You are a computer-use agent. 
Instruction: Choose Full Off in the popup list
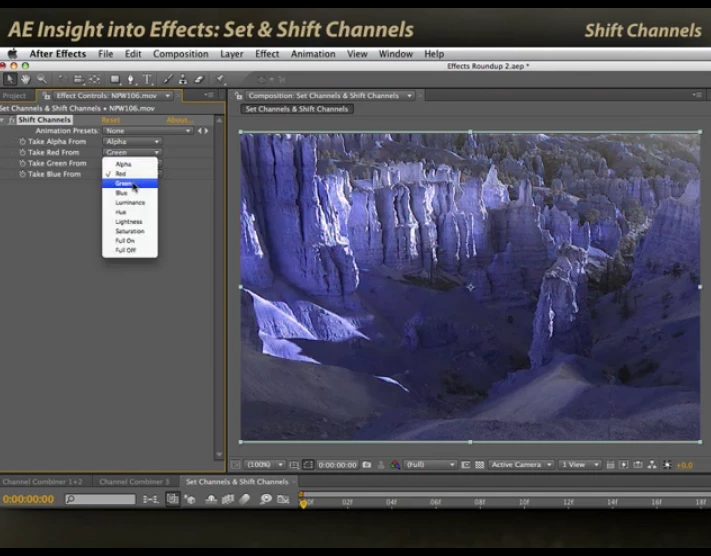pos(130,250)
